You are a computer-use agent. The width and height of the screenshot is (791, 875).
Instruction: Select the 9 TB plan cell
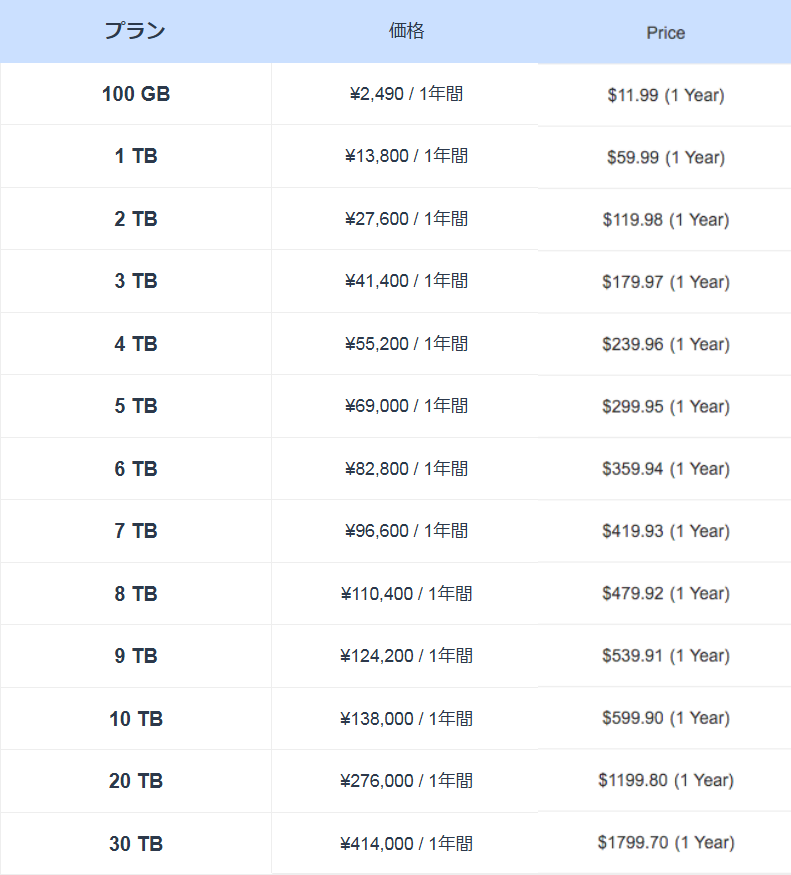click(136, 656)
